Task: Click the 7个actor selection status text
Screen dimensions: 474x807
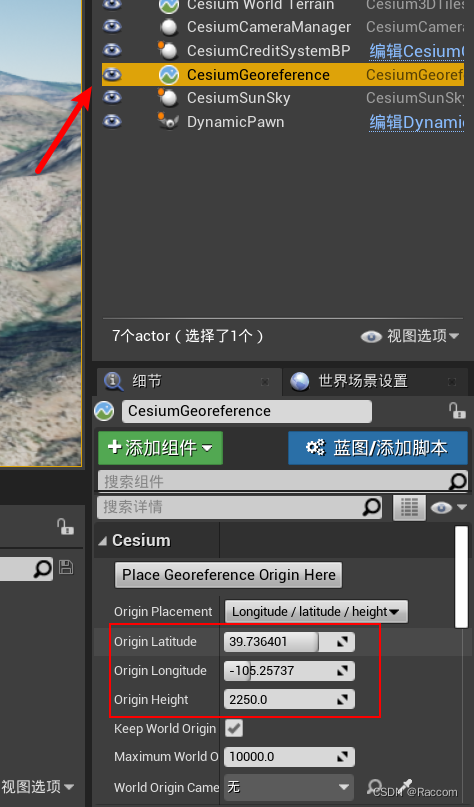Action: 188,336
